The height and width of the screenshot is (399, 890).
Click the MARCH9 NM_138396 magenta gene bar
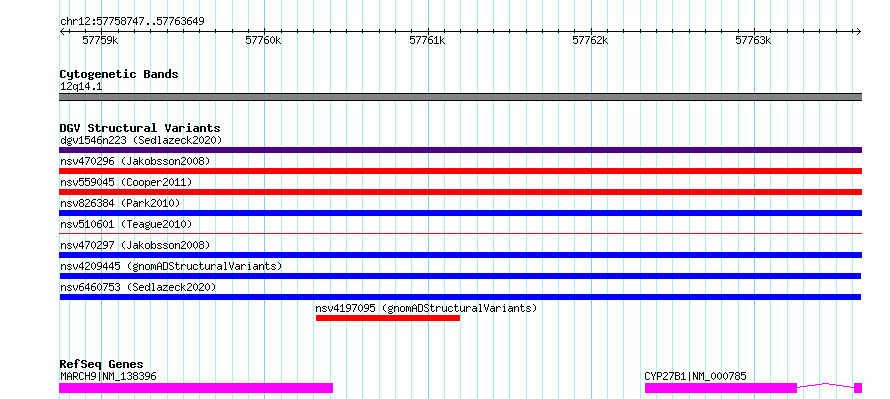tap(196, 388)
